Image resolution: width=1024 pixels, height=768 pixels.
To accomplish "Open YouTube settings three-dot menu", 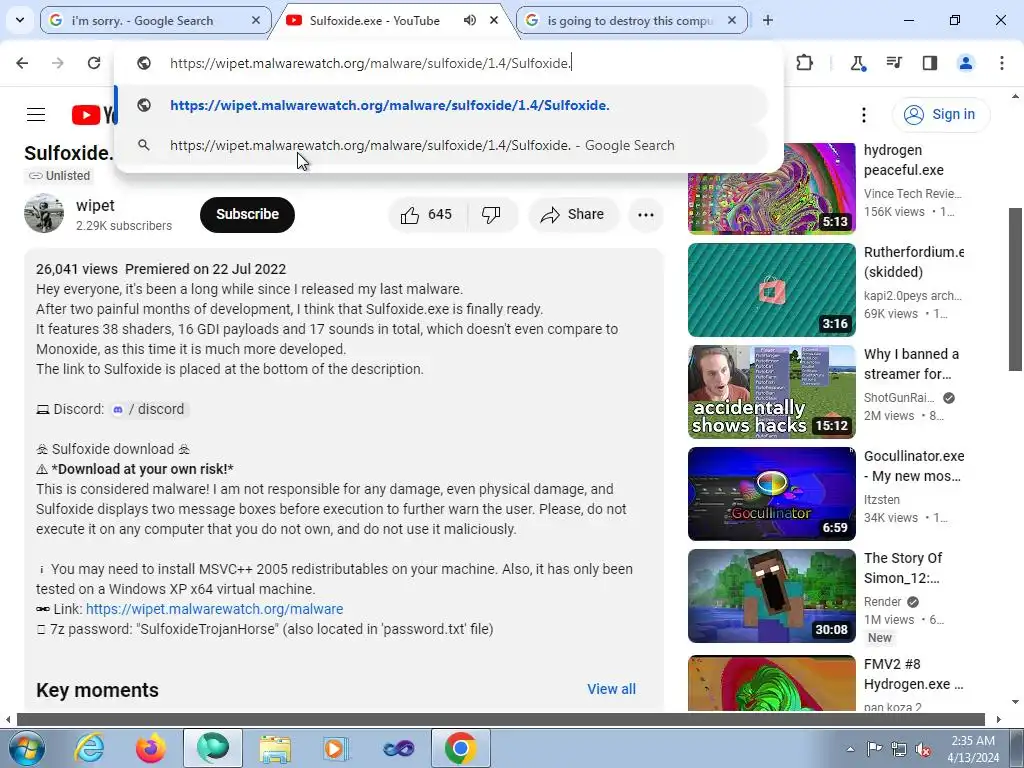I will click(x=864, y=115).
